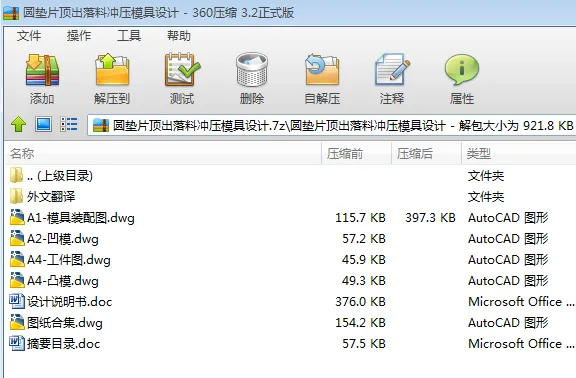Switch to list detail view icon

pyautogui.click(x=69, y=125)
